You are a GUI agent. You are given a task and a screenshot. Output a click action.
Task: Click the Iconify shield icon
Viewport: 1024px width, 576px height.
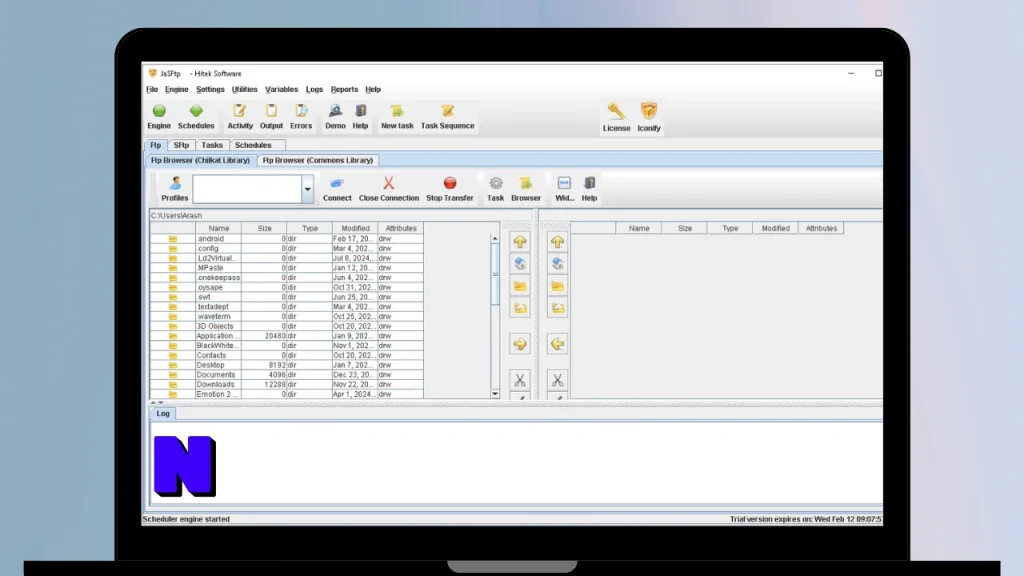point(648,111)
